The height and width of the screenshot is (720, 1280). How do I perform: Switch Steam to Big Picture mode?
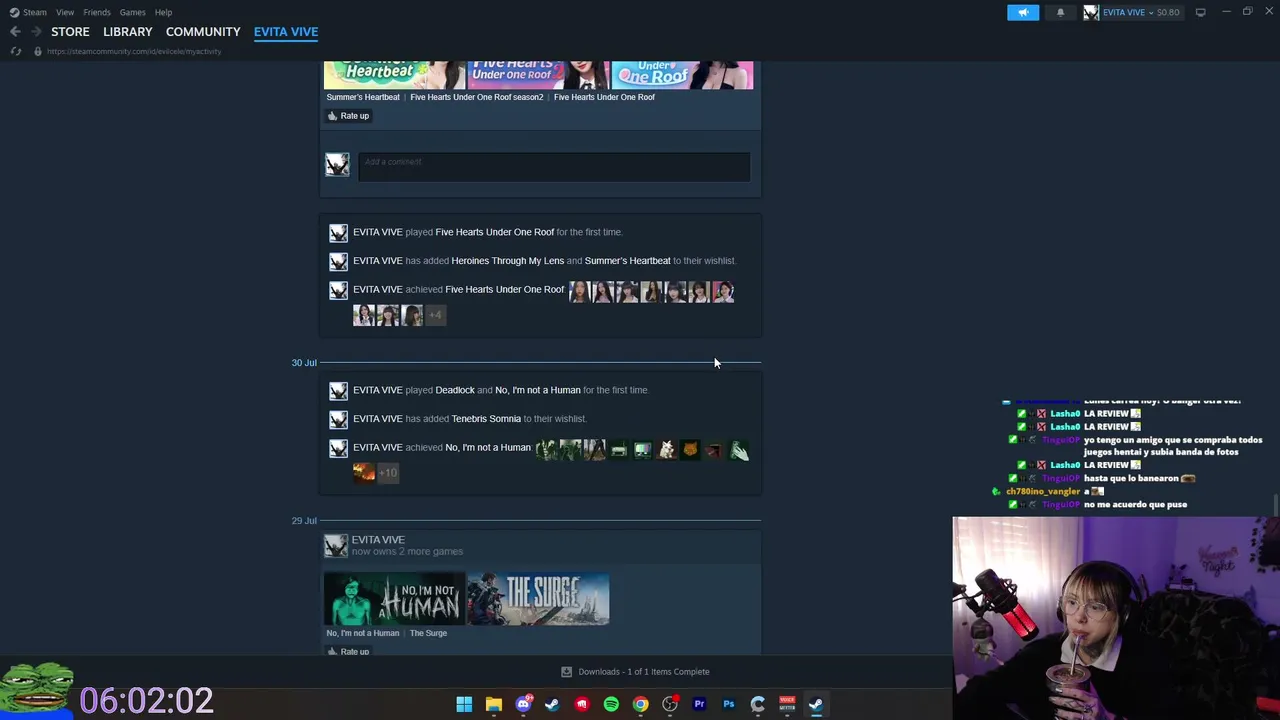point(1200,12)
